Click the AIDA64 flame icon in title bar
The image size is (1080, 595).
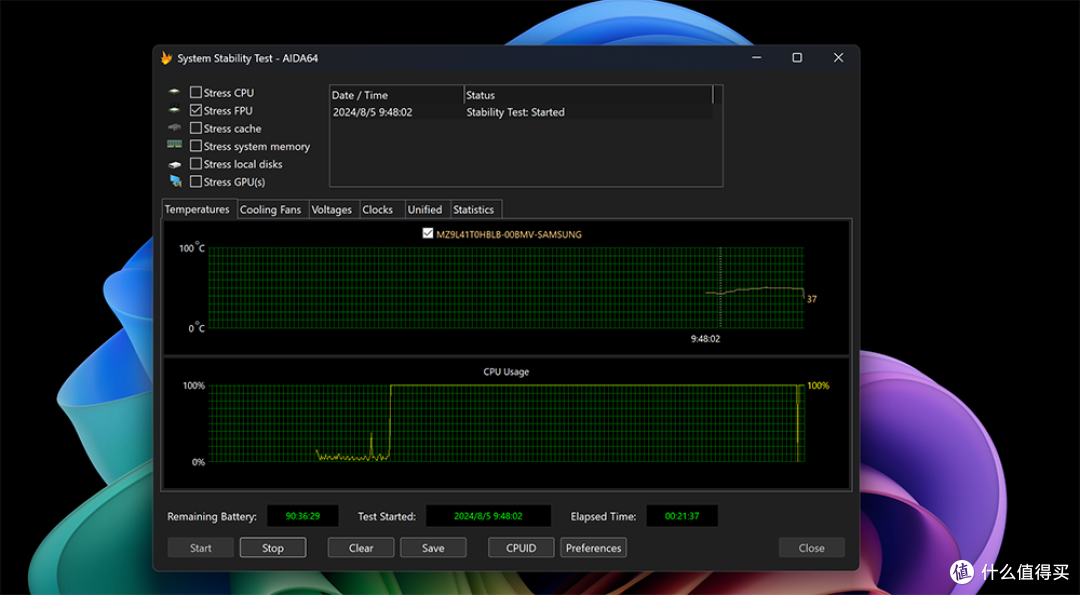[166, 58]
